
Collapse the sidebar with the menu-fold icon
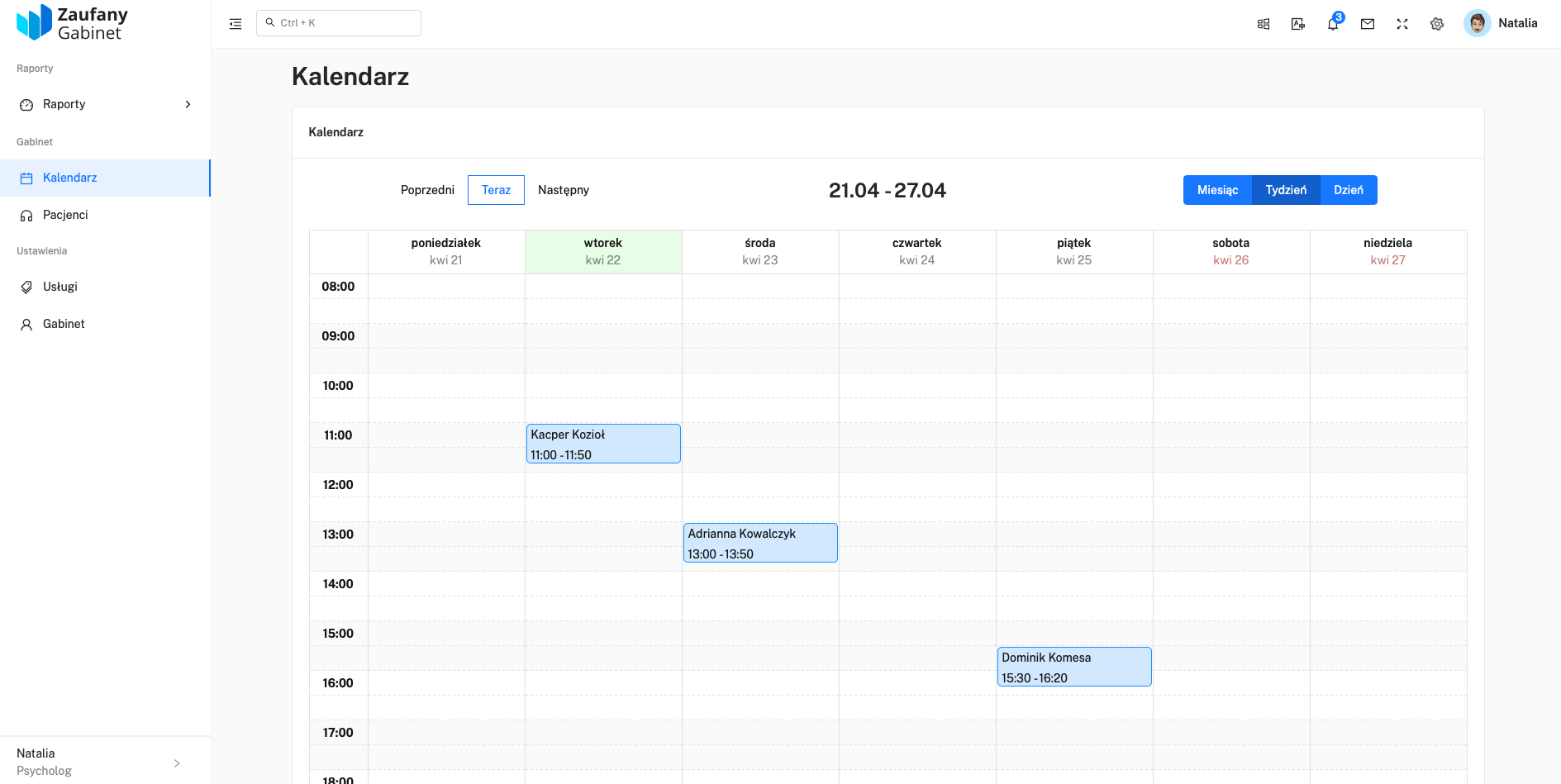(x=236, y=24)
